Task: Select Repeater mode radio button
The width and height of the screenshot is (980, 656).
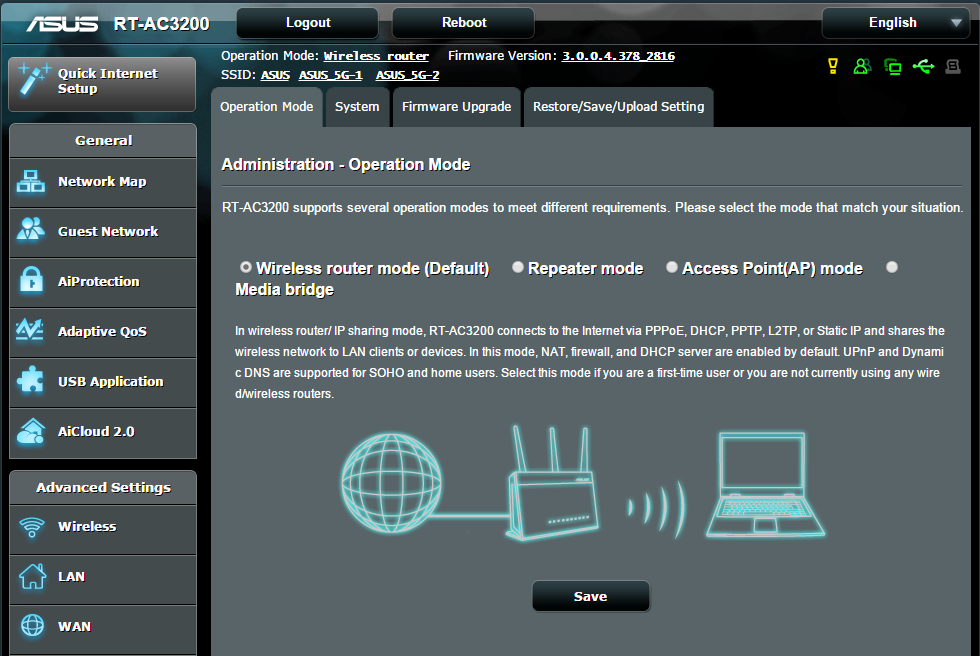Action: point(518,267)
